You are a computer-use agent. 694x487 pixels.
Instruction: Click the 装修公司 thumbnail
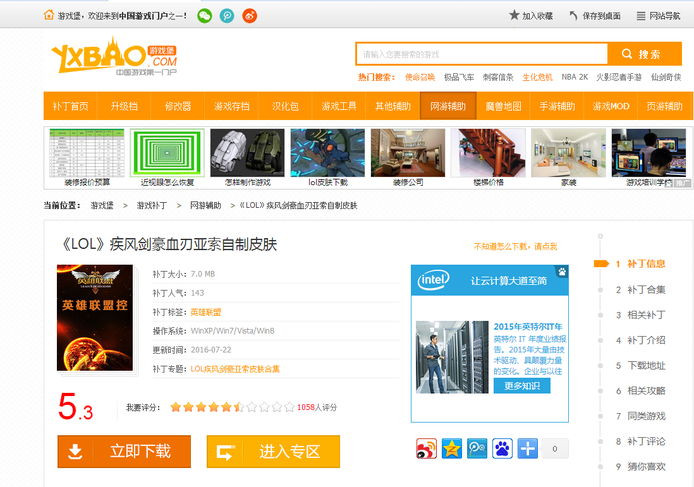tap(408, 153)
